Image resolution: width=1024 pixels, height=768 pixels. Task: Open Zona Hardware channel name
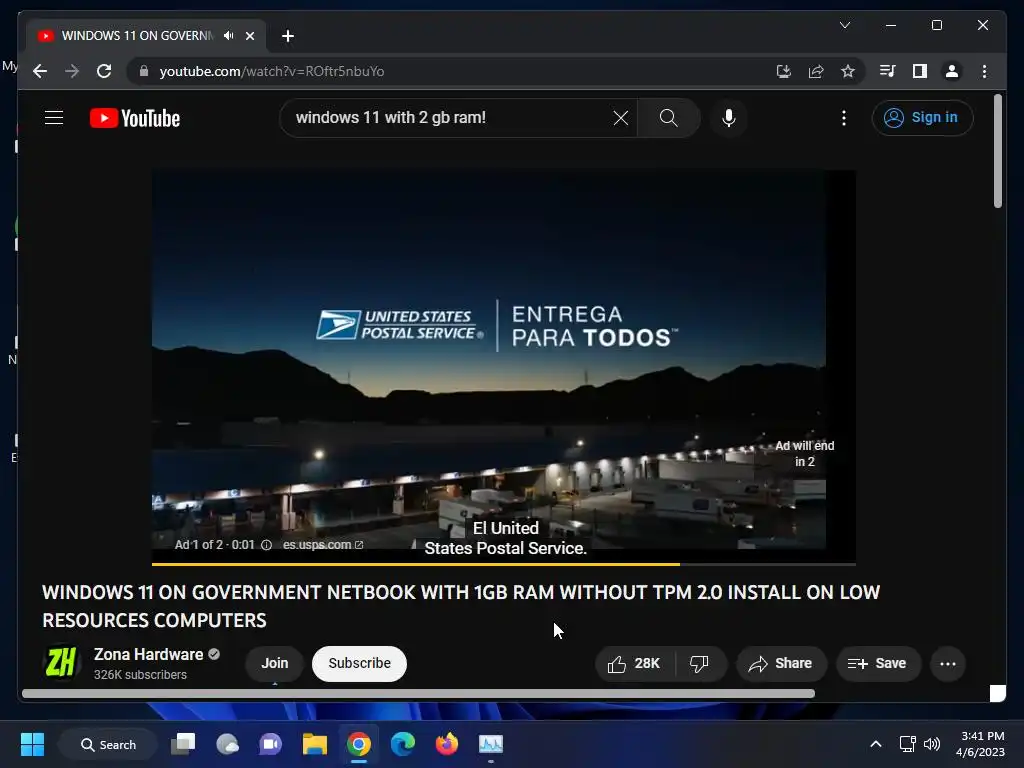tap(148, 654)
